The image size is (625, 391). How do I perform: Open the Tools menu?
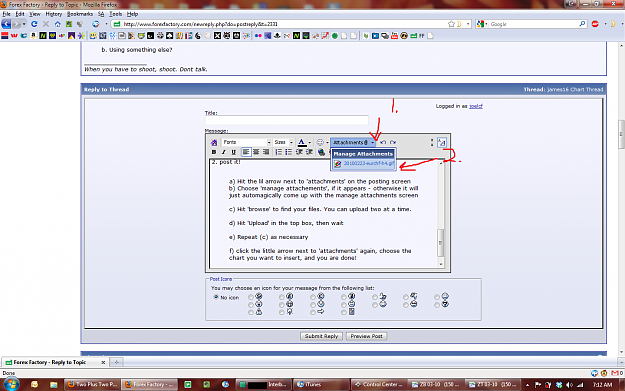click(x=116, y=14)
